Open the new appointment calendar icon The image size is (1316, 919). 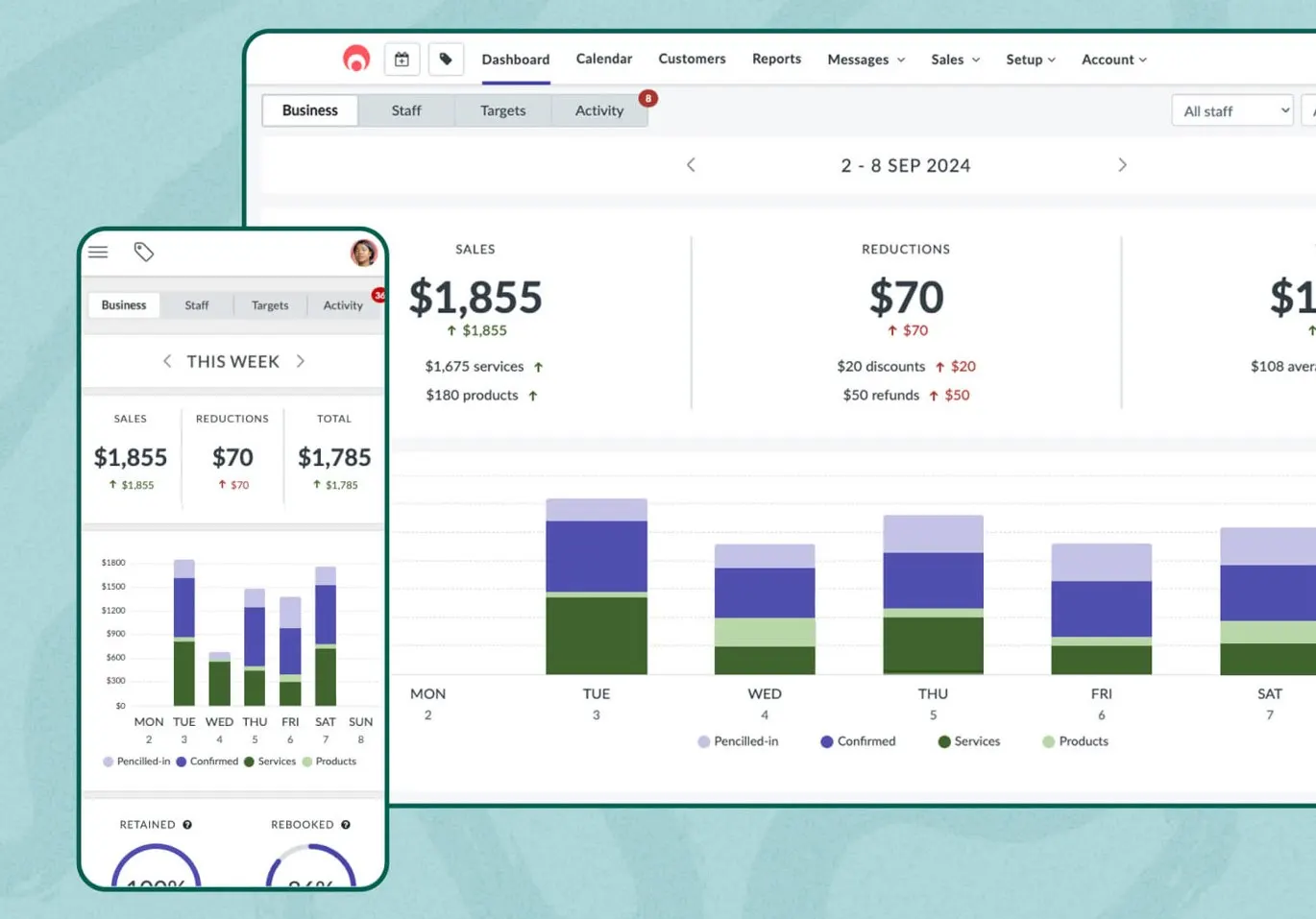[402, 60]
